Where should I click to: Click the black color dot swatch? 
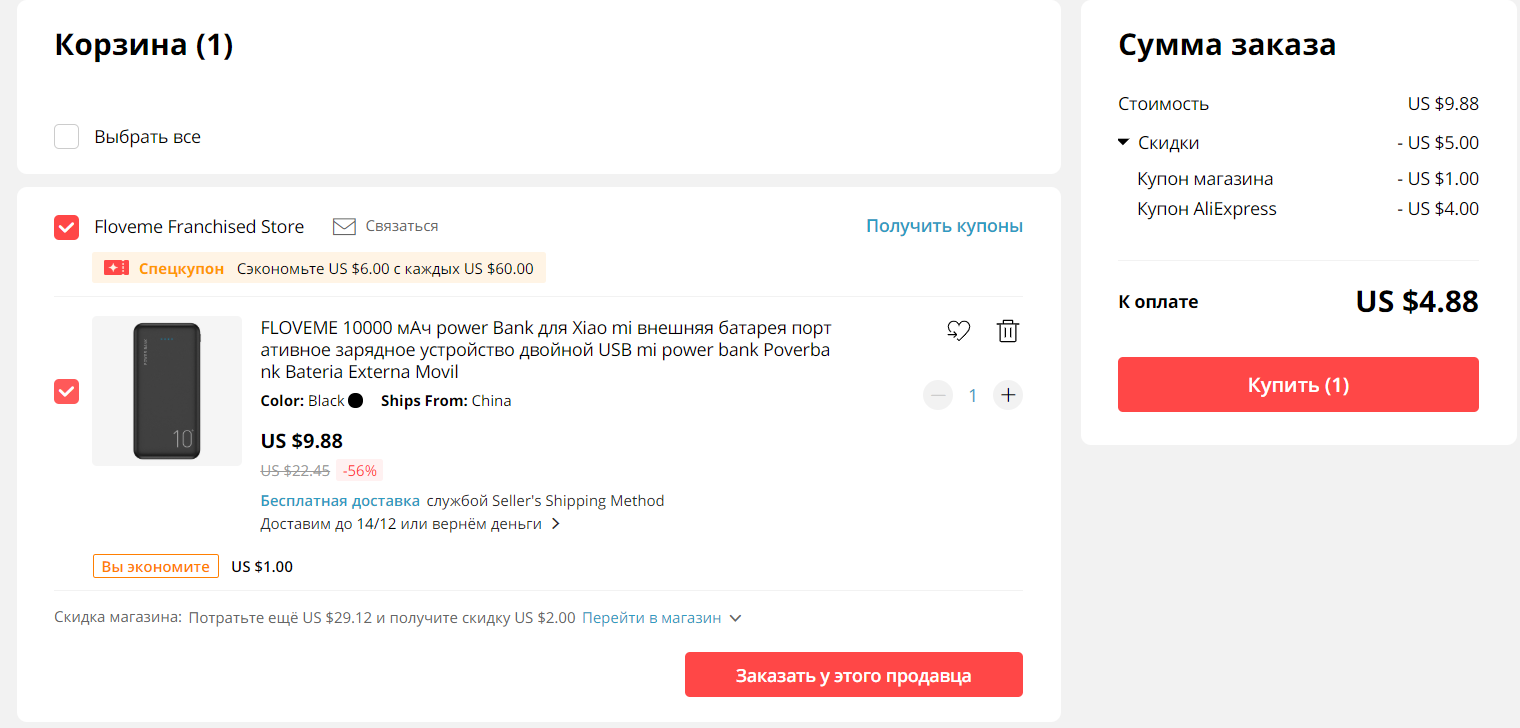355,401
